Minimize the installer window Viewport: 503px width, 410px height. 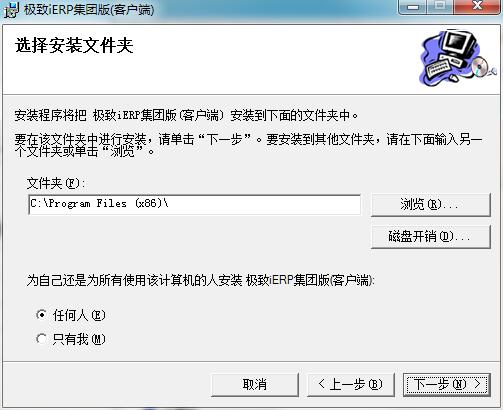tap(412, 7)
